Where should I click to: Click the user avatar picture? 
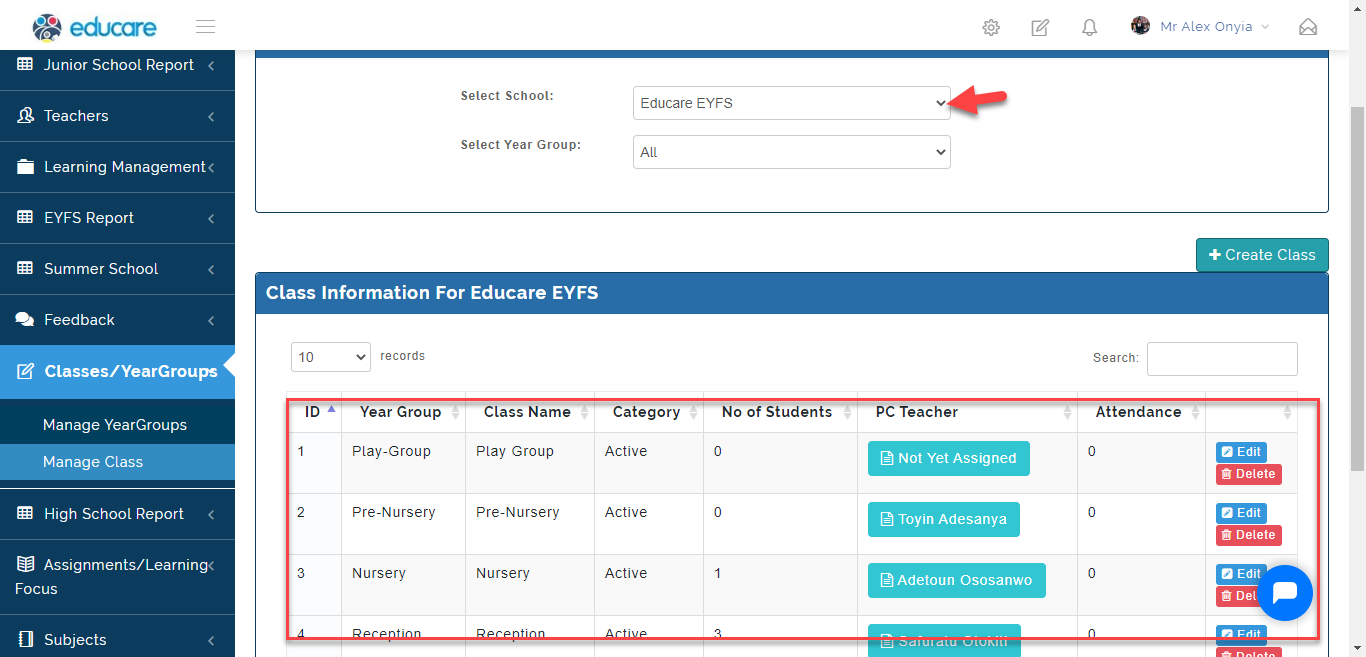[x=1140, y=26]
